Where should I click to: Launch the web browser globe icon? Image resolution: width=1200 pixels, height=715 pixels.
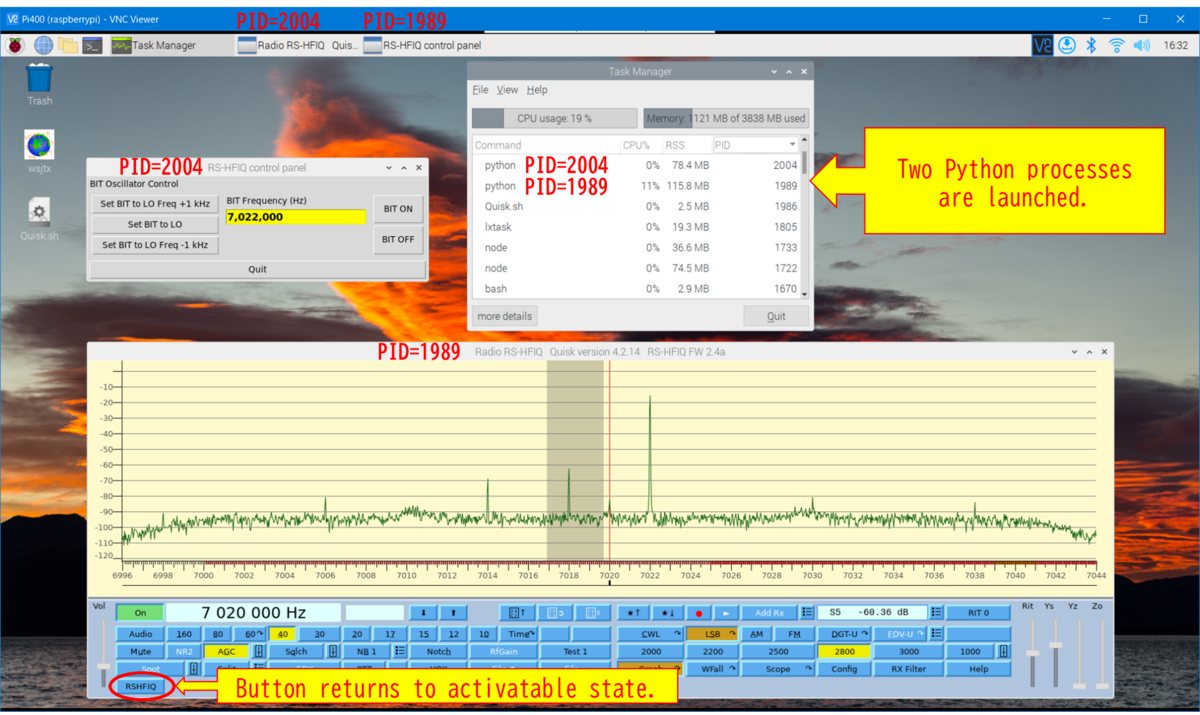coord(43,45)
